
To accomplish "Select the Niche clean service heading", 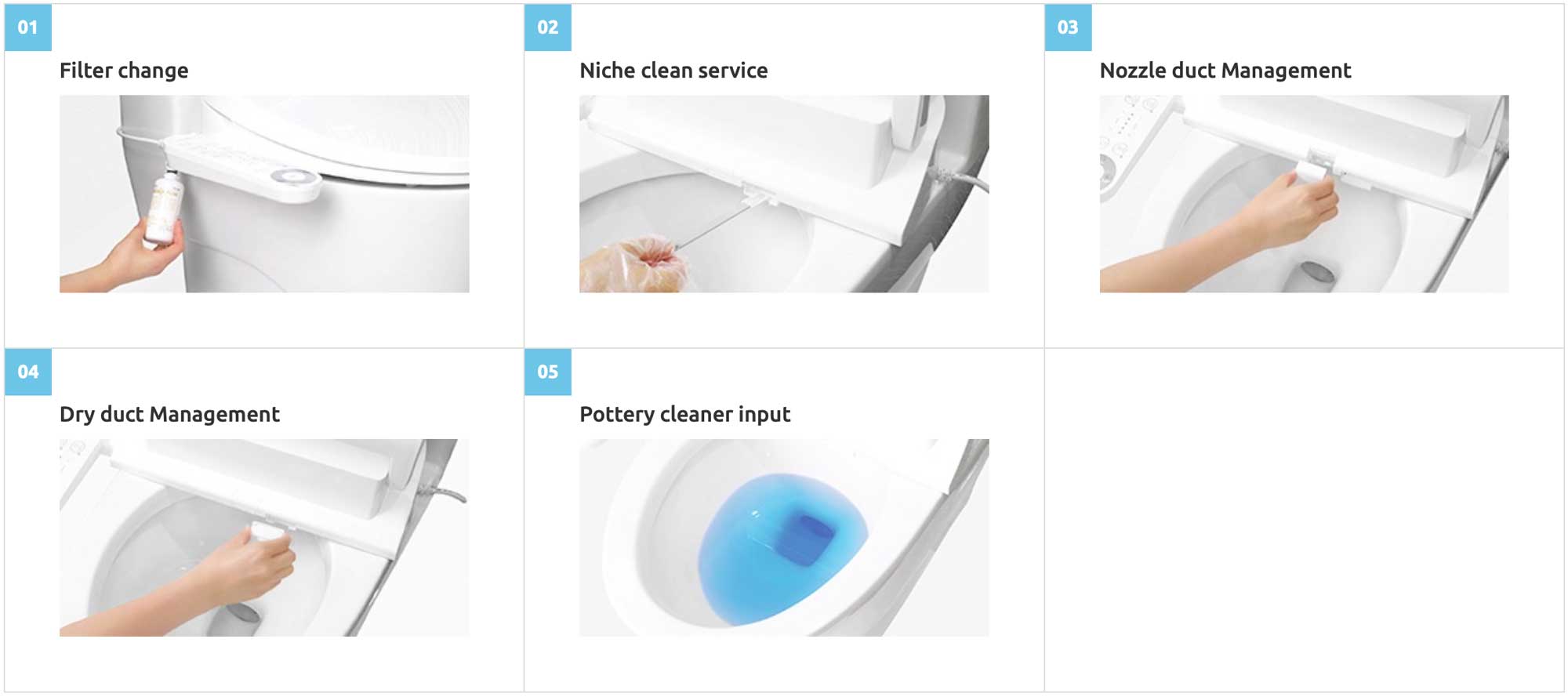I will [x=673, y=71].
